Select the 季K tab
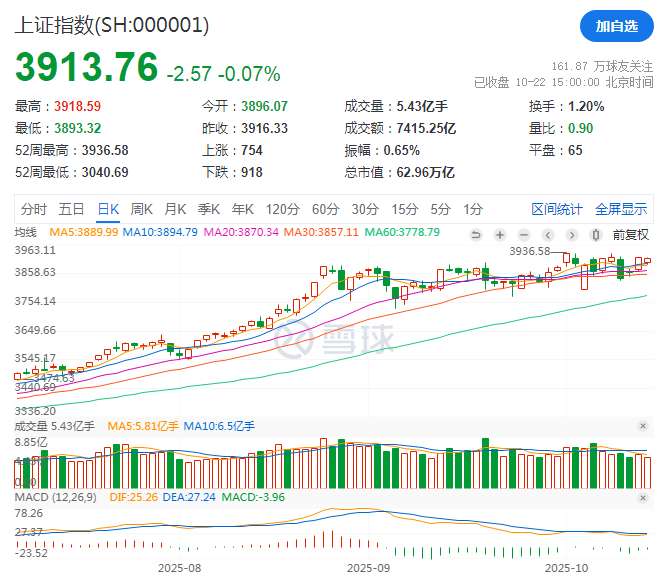This screenshot has width=665, height=579. click(x=209, y=209)
